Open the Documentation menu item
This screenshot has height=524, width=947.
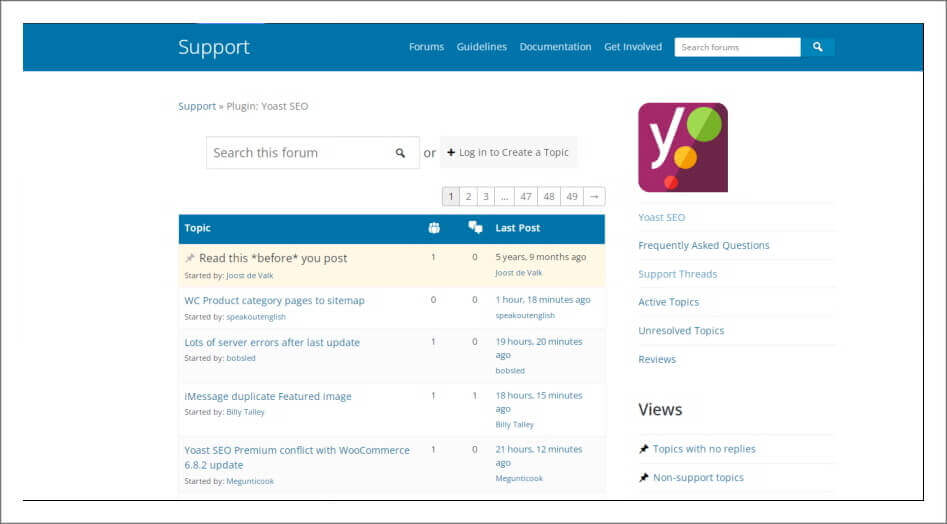point(555,46)
